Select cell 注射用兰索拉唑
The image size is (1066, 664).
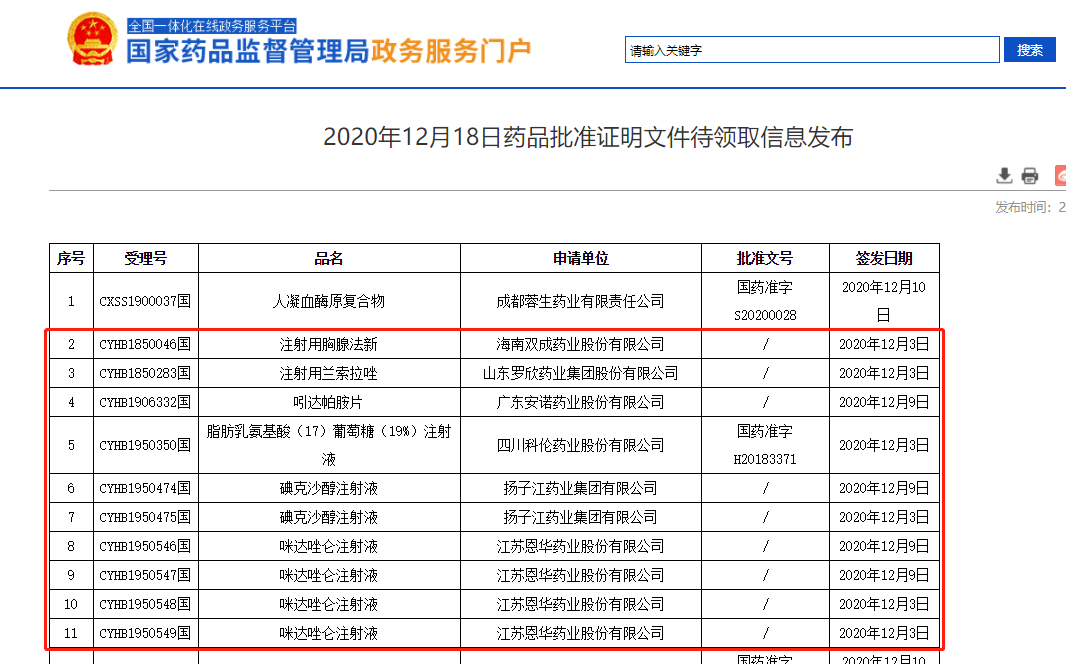[x=329, y=373]
